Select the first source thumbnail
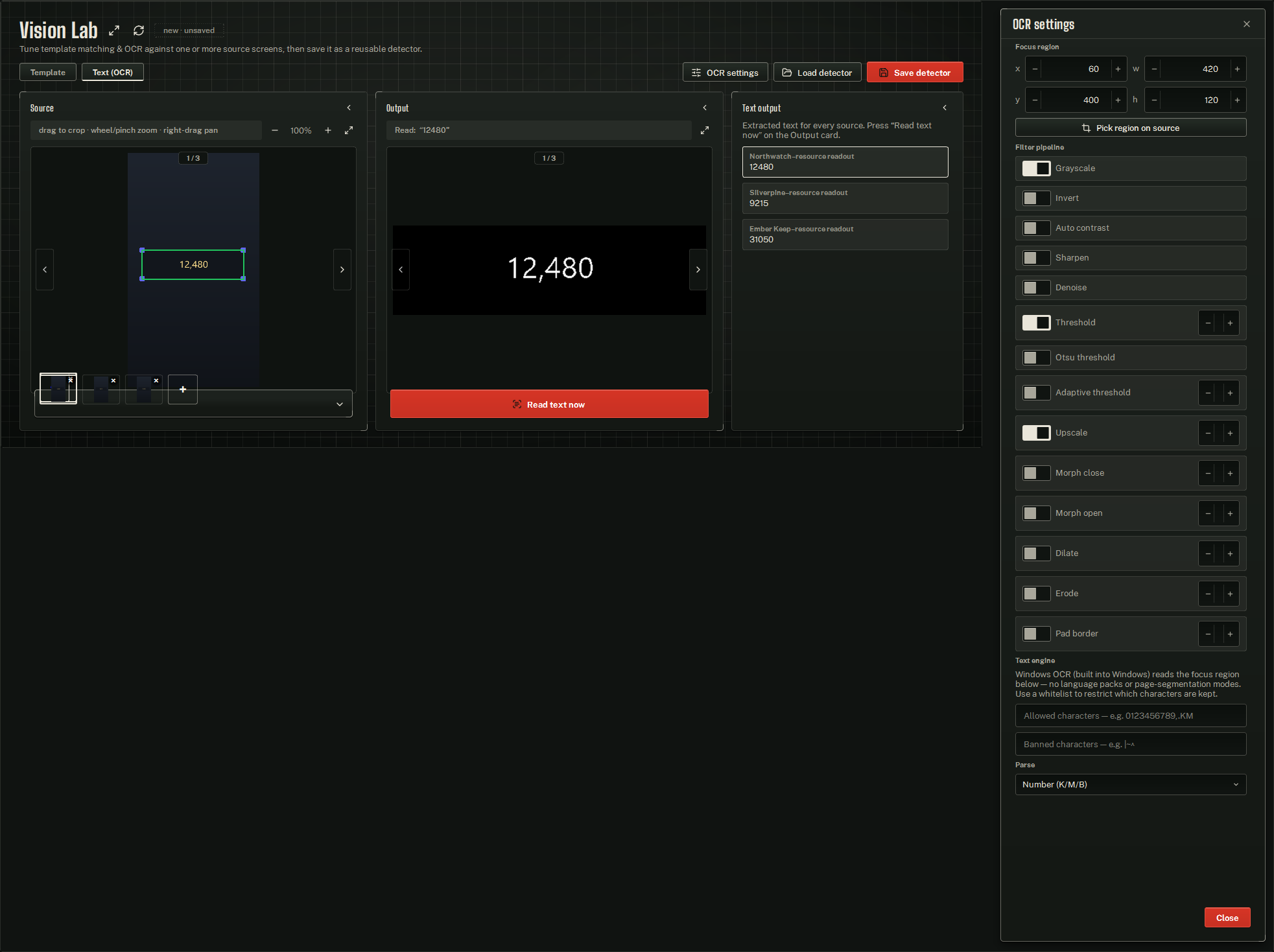The height and width of the screenshot is (952, 1274). (x=57, y=389)
